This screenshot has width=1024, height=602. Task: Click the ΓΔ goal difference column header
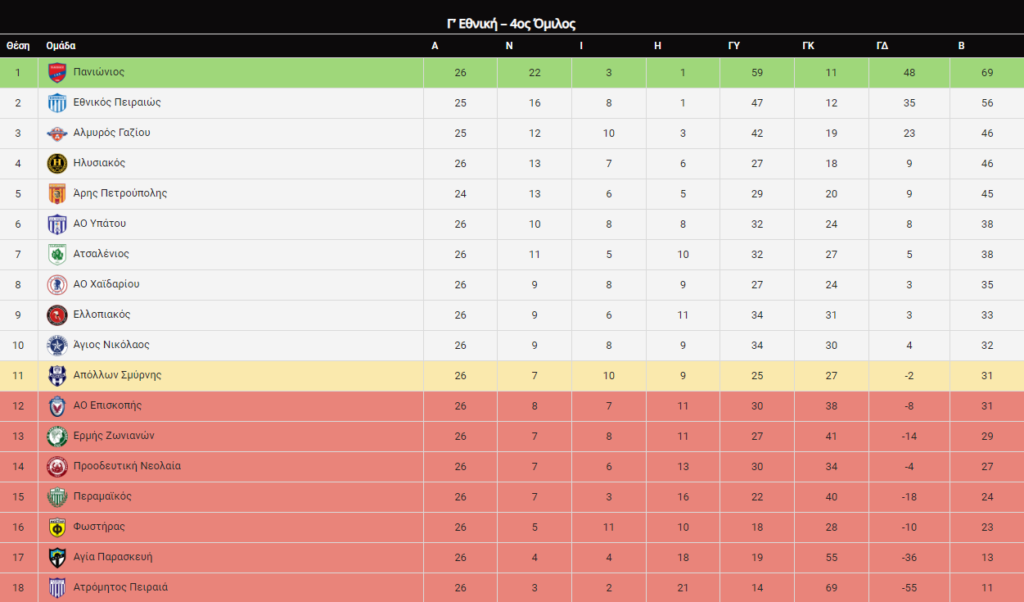(882, 46)
